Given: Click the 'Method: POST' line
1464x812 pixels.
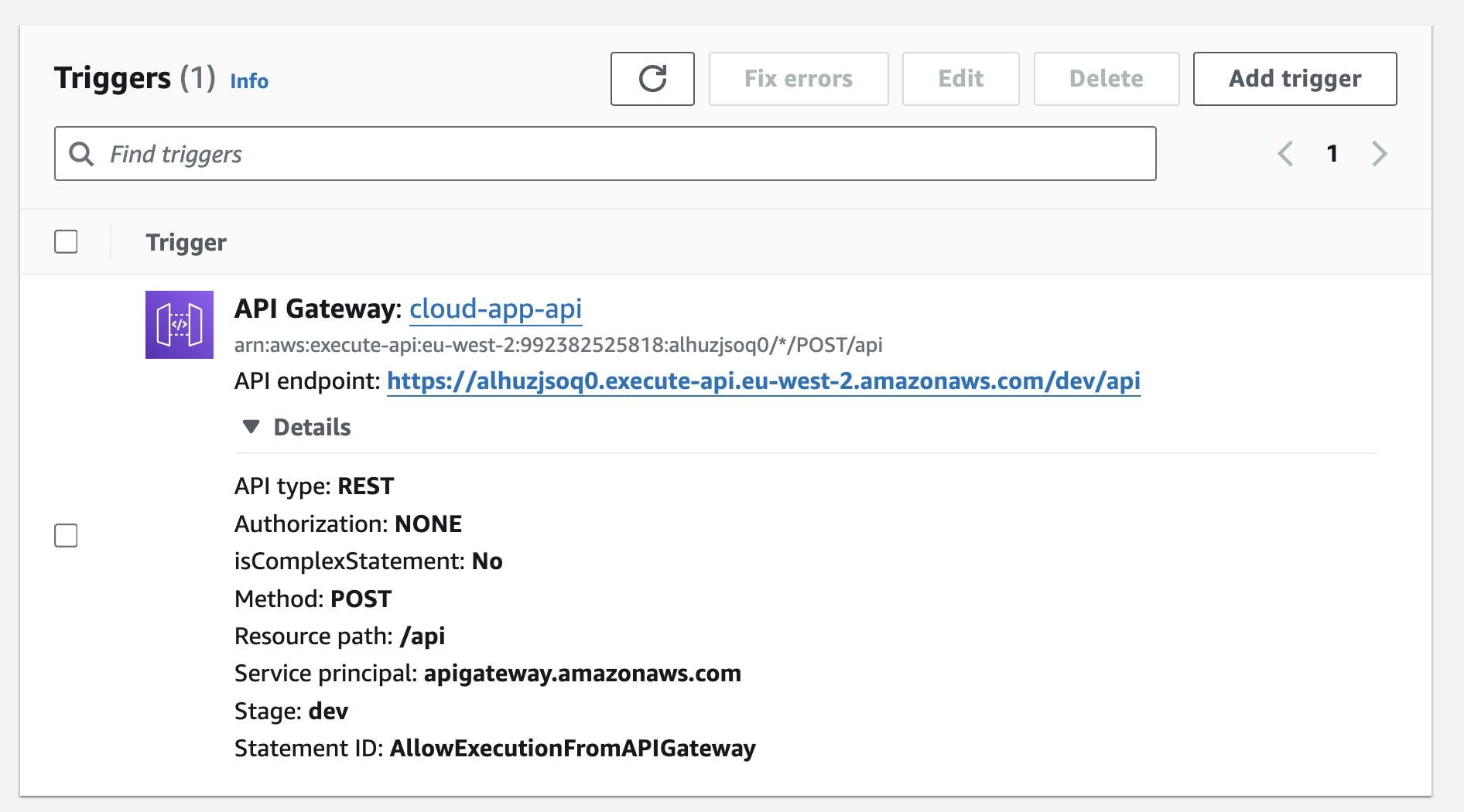Looking at the screenshot, I should (x=313, y=599).
